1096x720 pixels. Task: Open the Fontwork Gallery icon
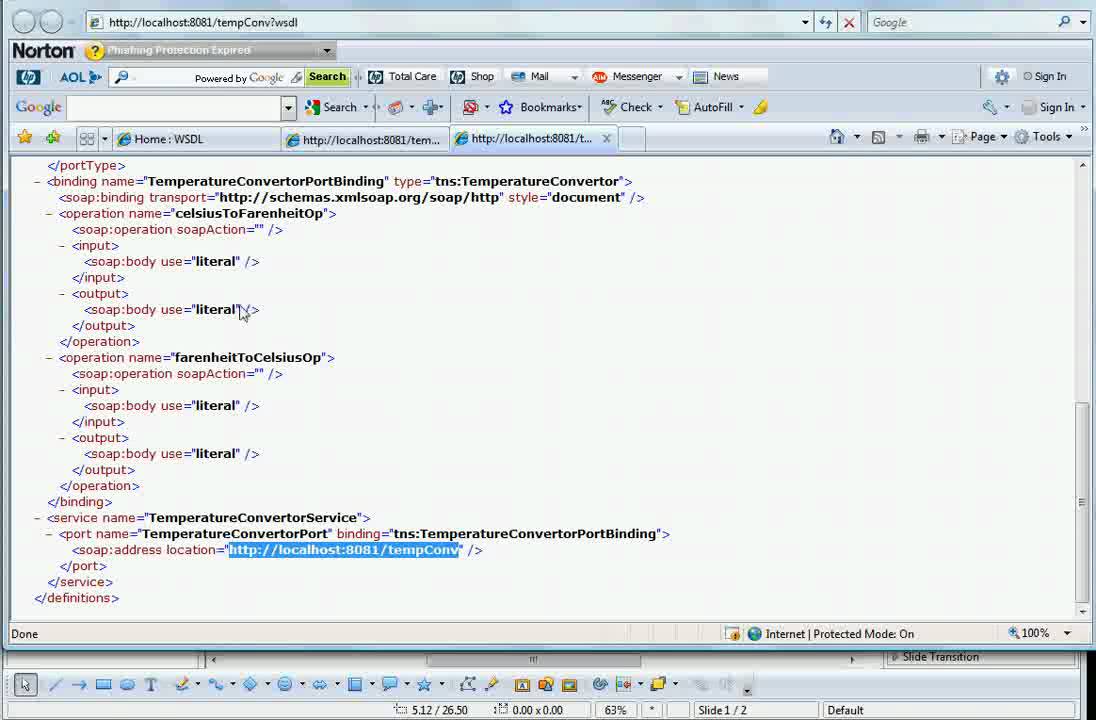(522, 685)
